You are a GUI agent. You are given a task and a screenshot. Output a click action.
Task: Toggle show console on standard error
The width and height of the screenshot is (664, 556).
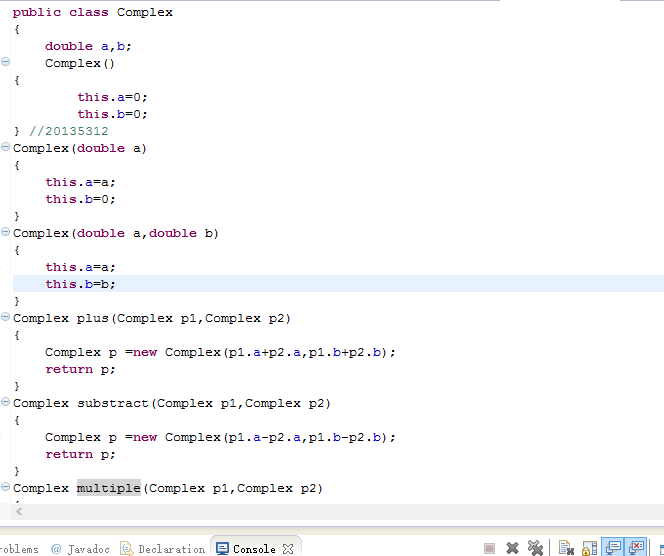pyautogui.click(x=636, y=548)
